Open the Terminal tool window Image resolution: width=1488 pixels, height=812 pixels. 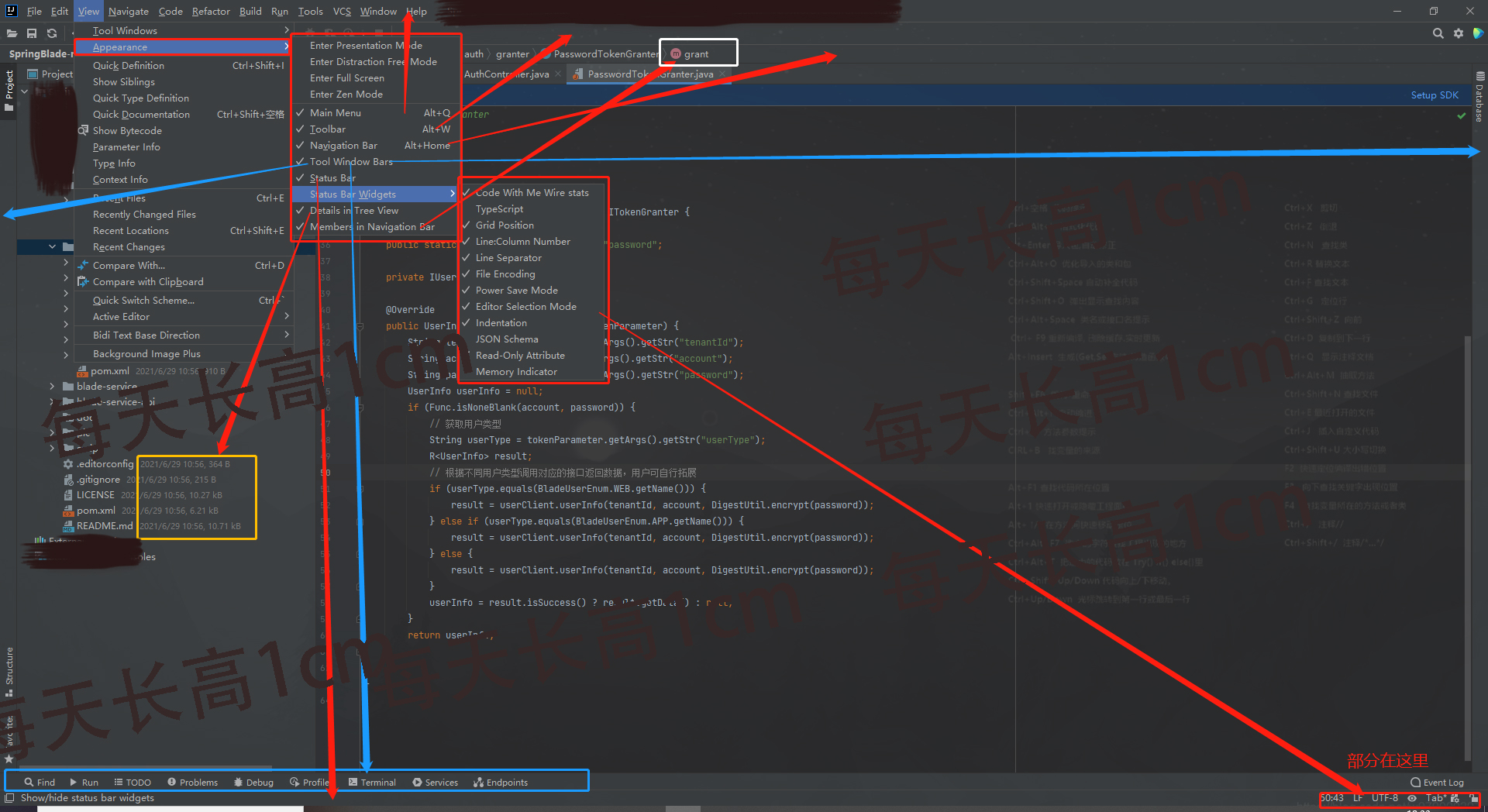(x=372, y=783)
